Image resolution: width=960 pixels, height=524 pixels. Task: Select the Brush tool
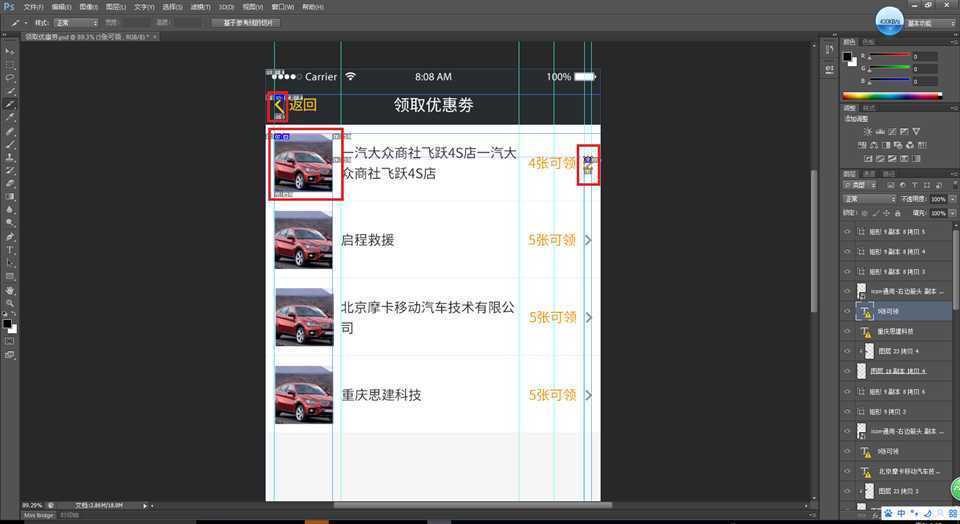[x=10, y=144]
